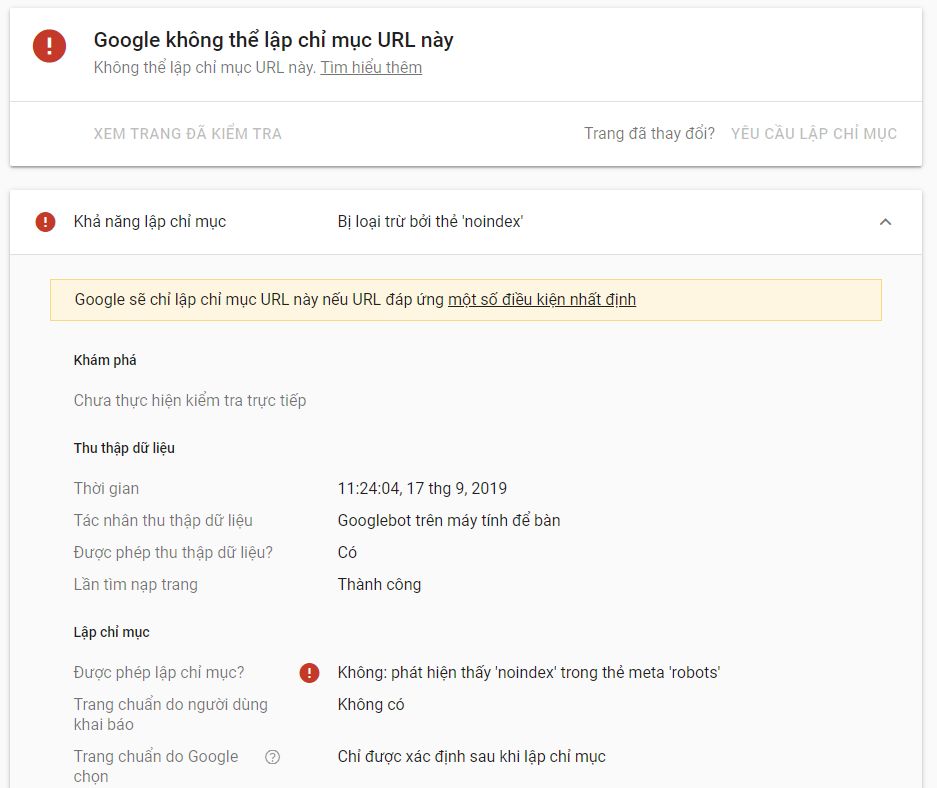Click the red warning icon beside 'Được phép lập chỉ mục?'

(309, 673)
